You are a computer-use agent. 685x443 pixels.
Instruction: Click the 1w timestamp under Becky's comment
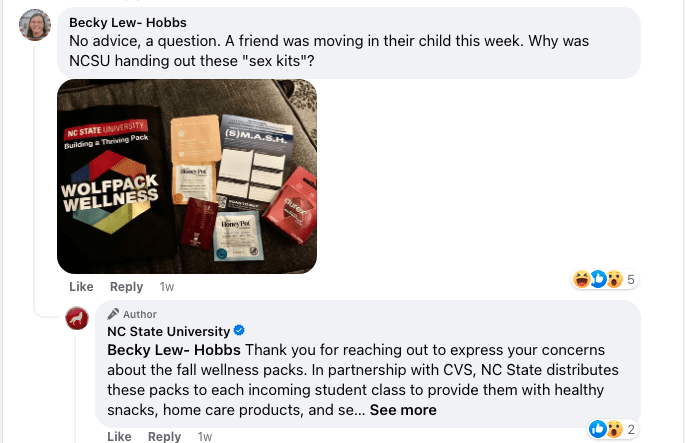click(167, 287)
